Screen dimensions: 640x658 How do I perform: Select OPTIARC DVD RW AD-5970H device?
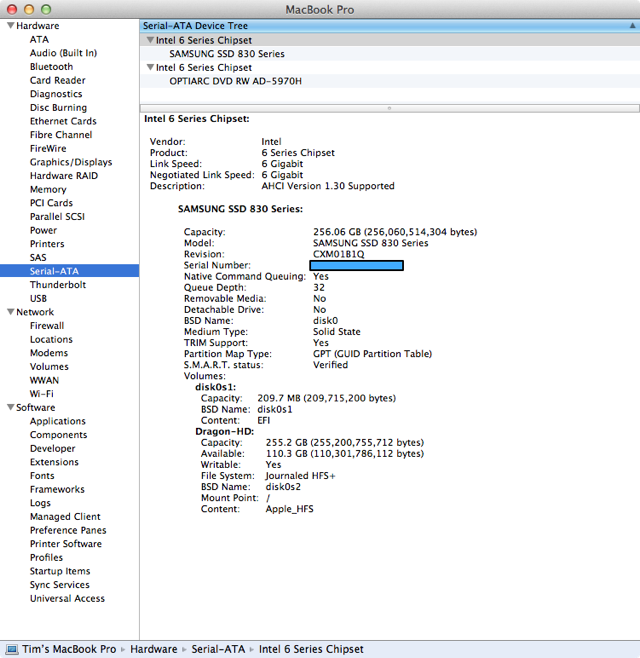235,81
